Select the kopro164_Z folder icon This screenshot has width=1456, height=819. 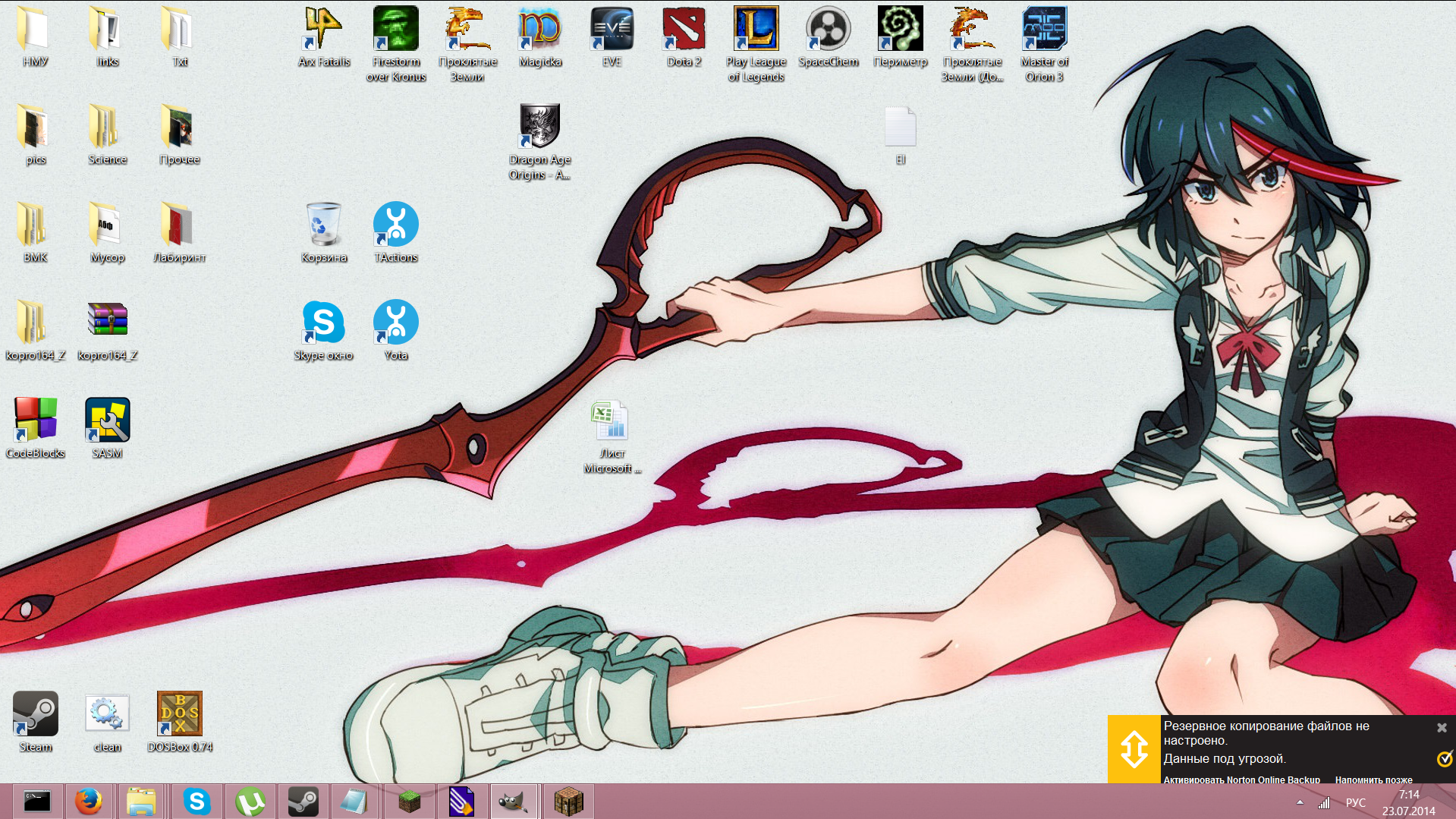35,330
